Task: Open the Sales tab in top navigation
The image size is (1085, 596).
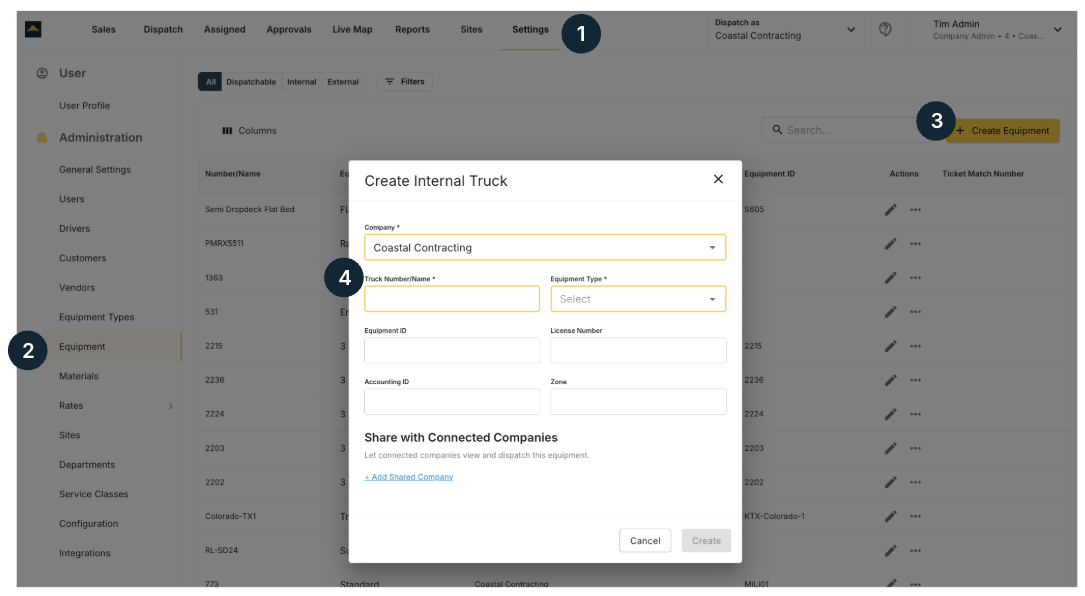Action: coord(104,29)
